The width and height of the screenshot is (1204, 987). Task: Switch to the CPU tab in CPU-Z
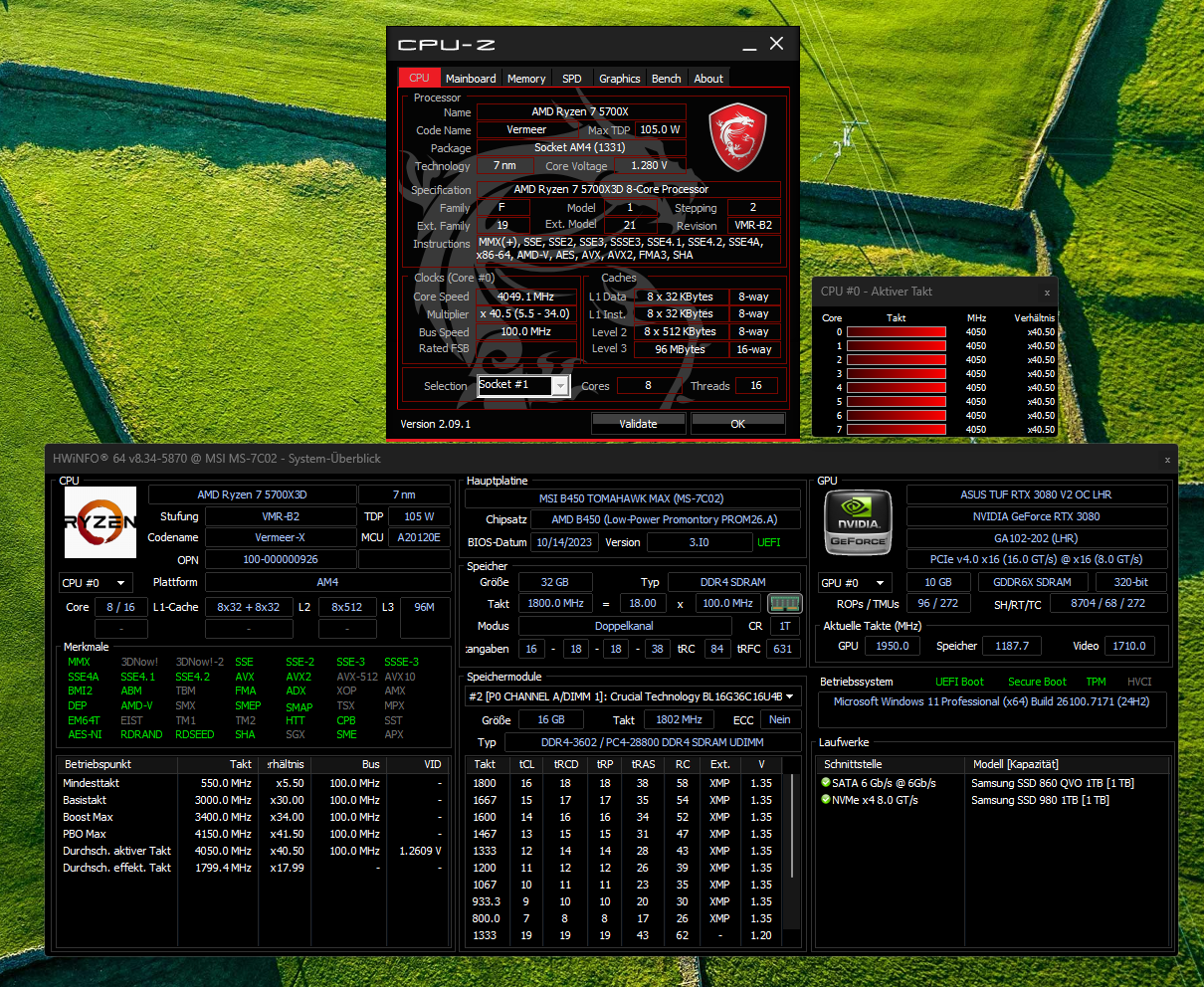point(419,78)
